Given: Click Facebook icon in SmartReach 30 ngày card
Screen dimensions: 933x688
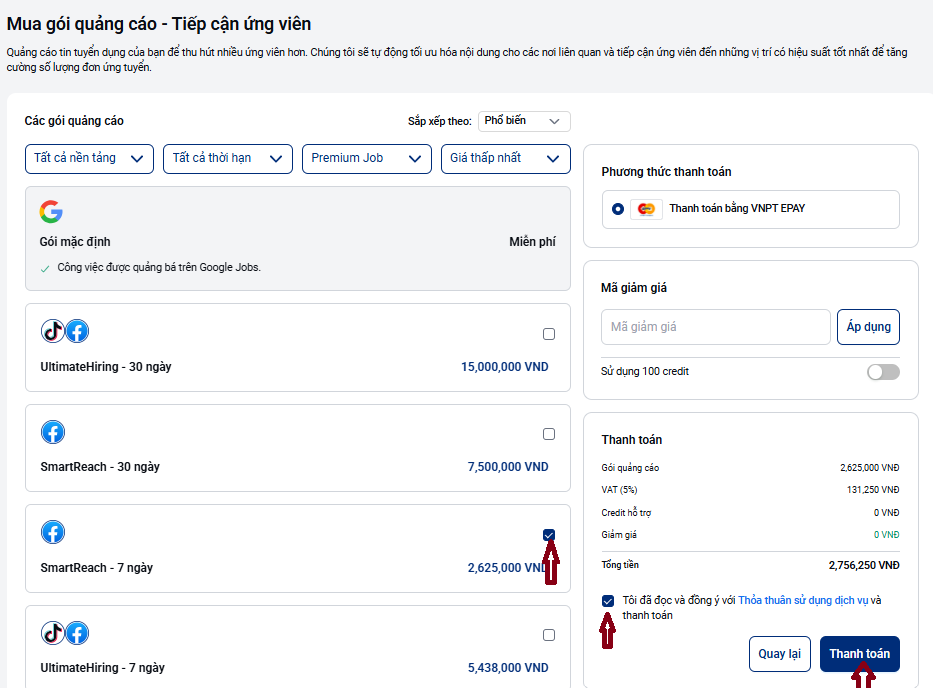Looking at the screenshot, I should coord(53,432).
